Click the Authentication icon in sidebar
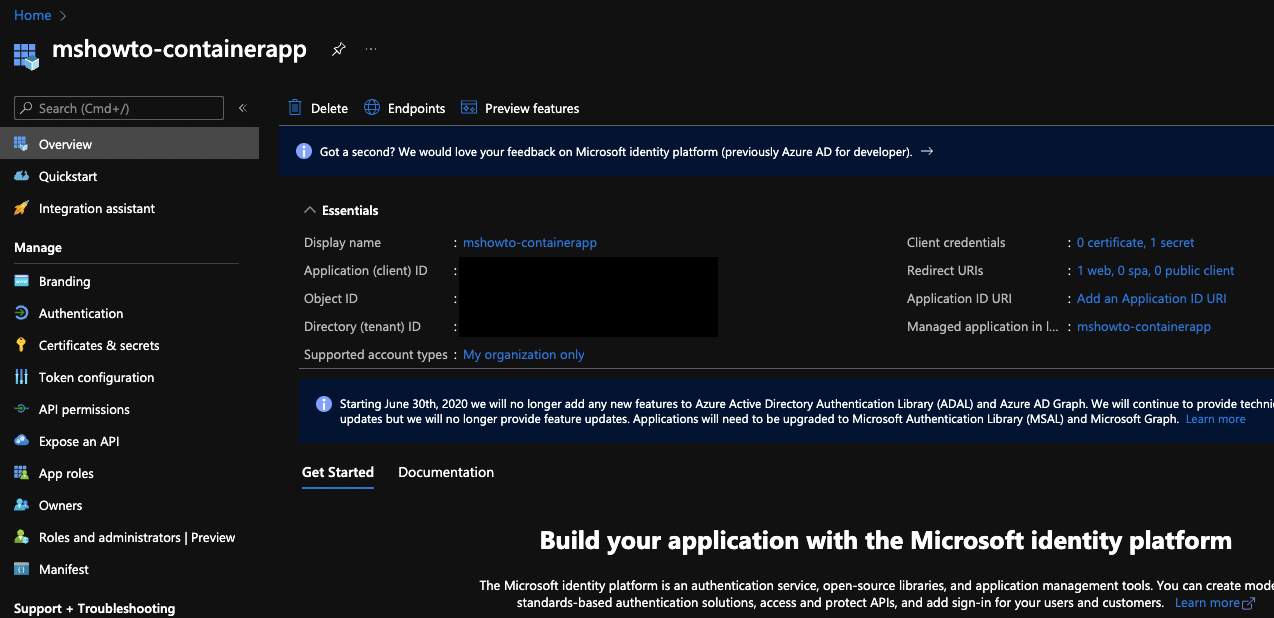Screen dimensions: 1274x618 click(21, 313)
